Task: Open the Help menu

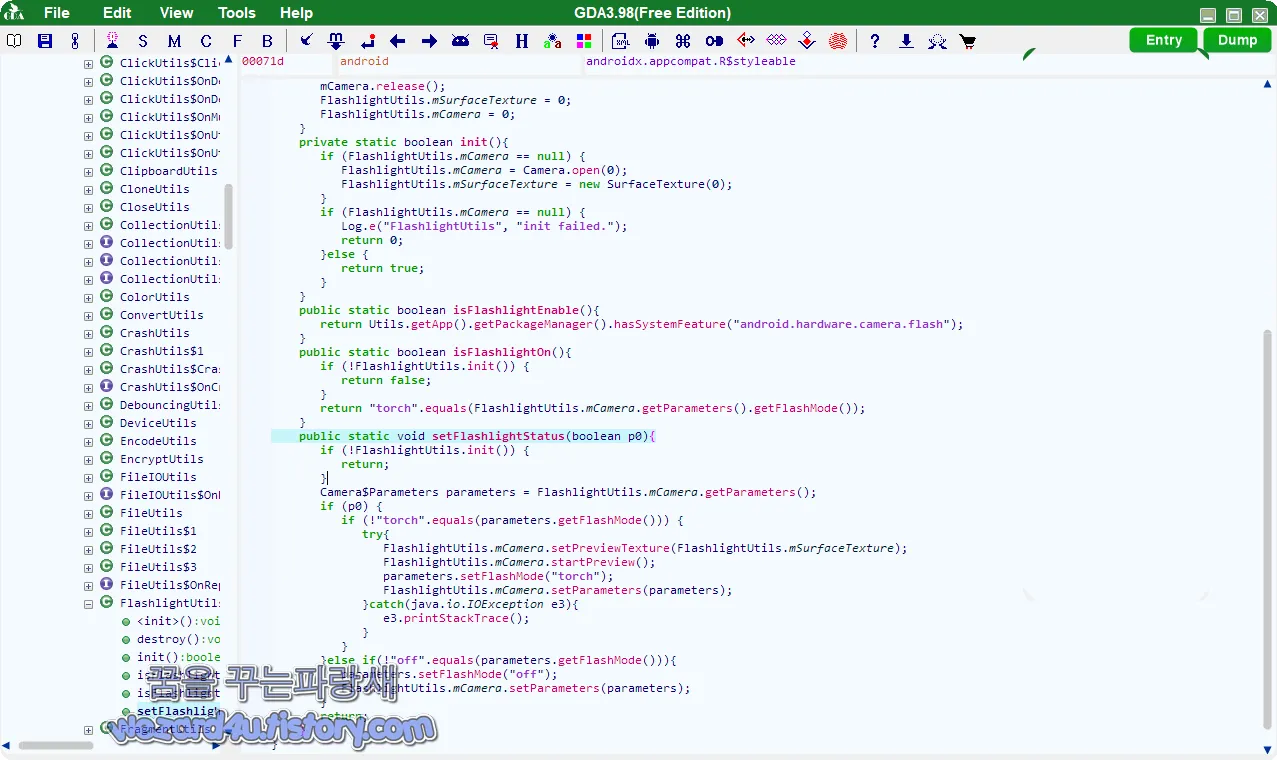Action: point(296,13)
